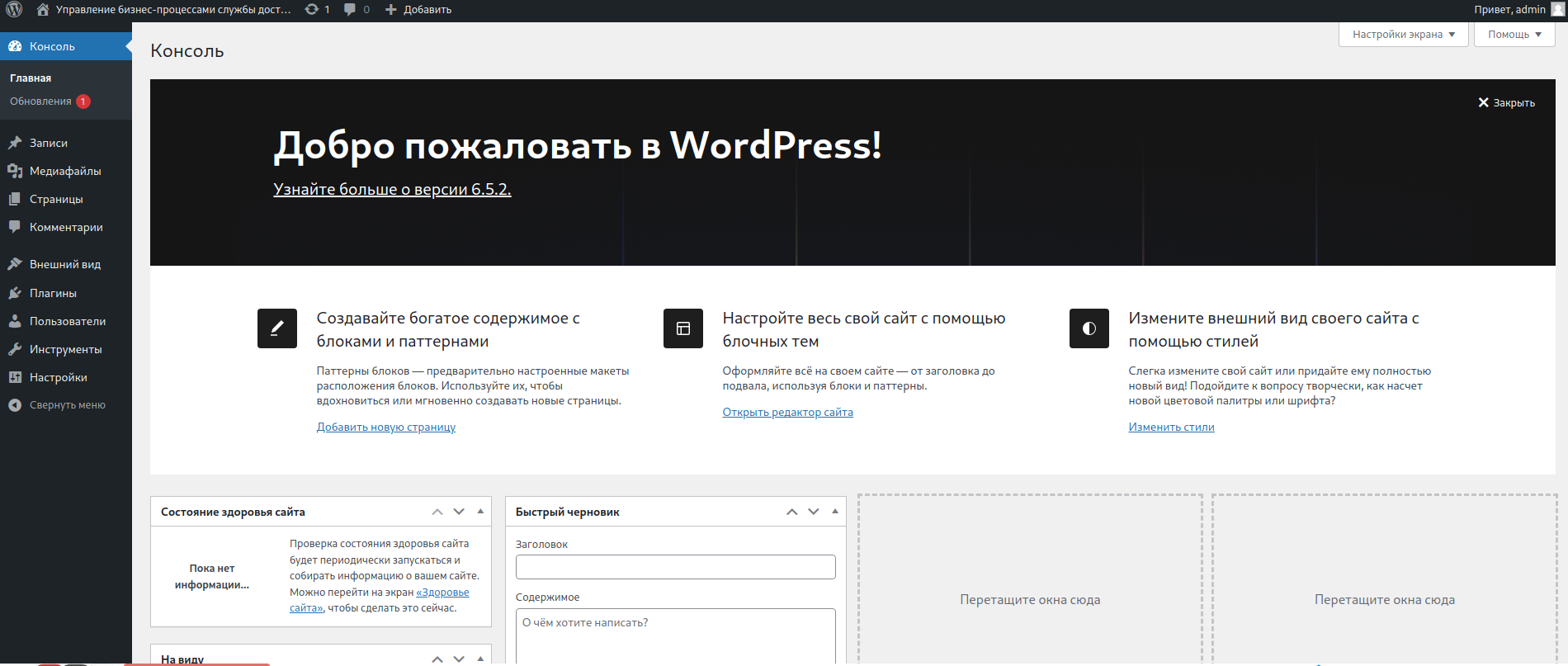Click the Плагины plug icon
This screenshot has width=1568, height=666.
pos(15,293)
